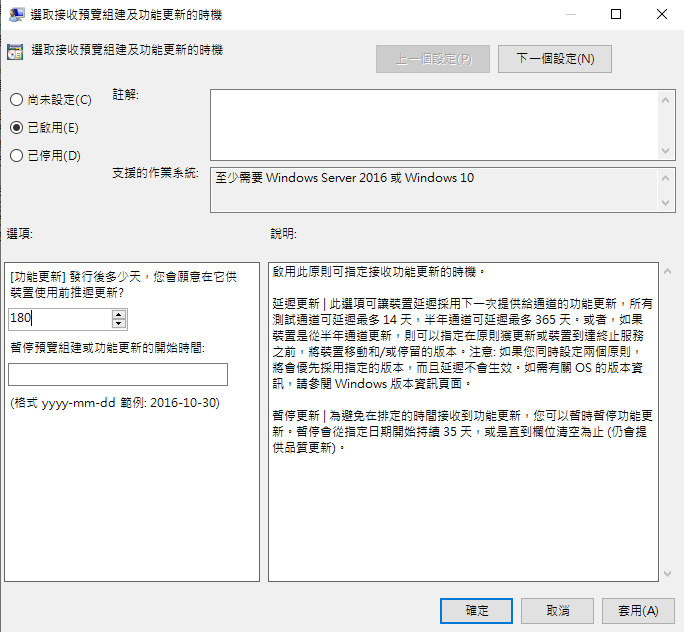Select the 已停用 radio button
This screenshot has height=632, width=684.
(x=15, y=156)
